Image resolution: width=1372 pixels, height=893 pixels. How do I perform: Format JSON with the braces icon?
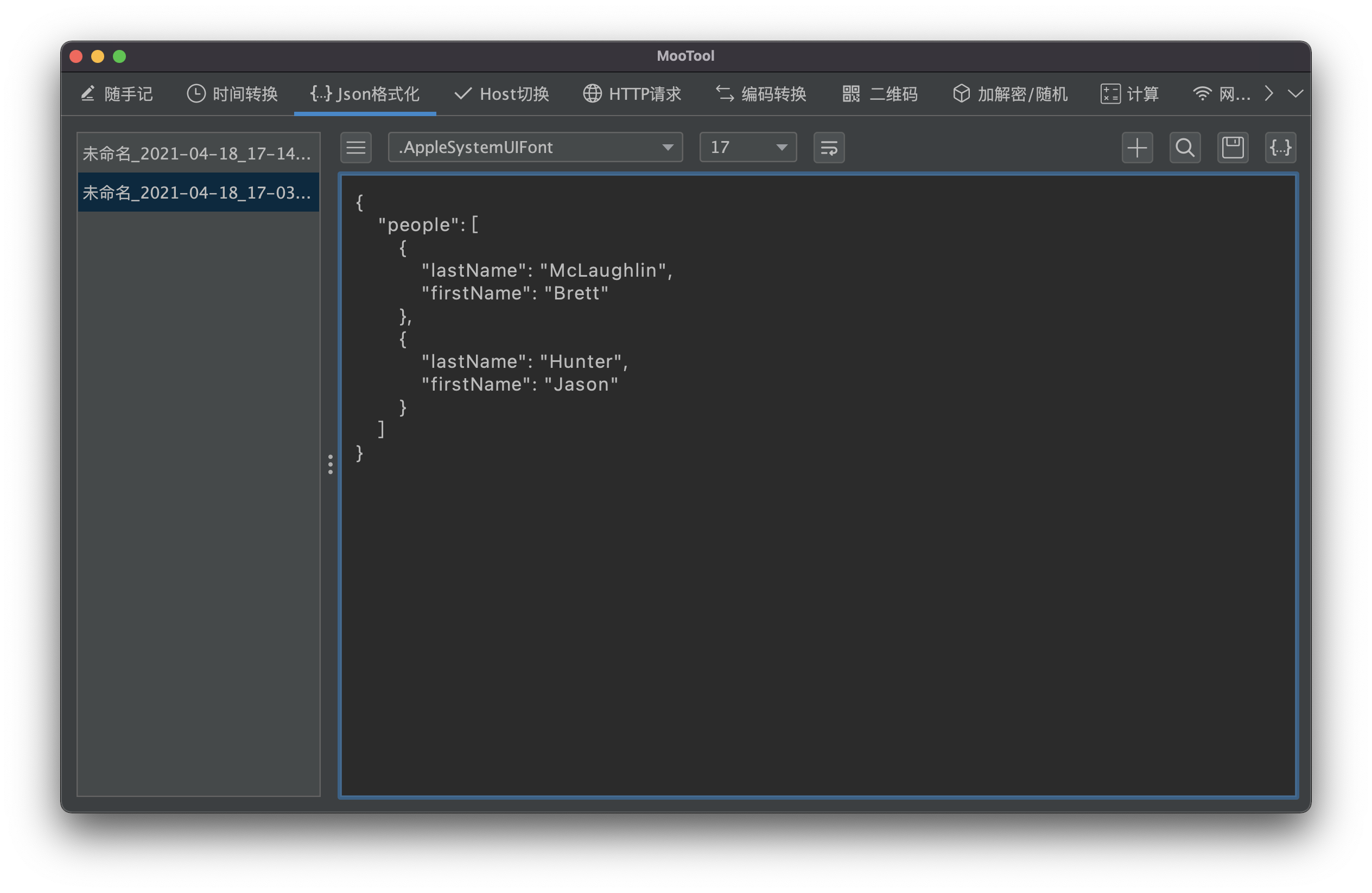1280,148
